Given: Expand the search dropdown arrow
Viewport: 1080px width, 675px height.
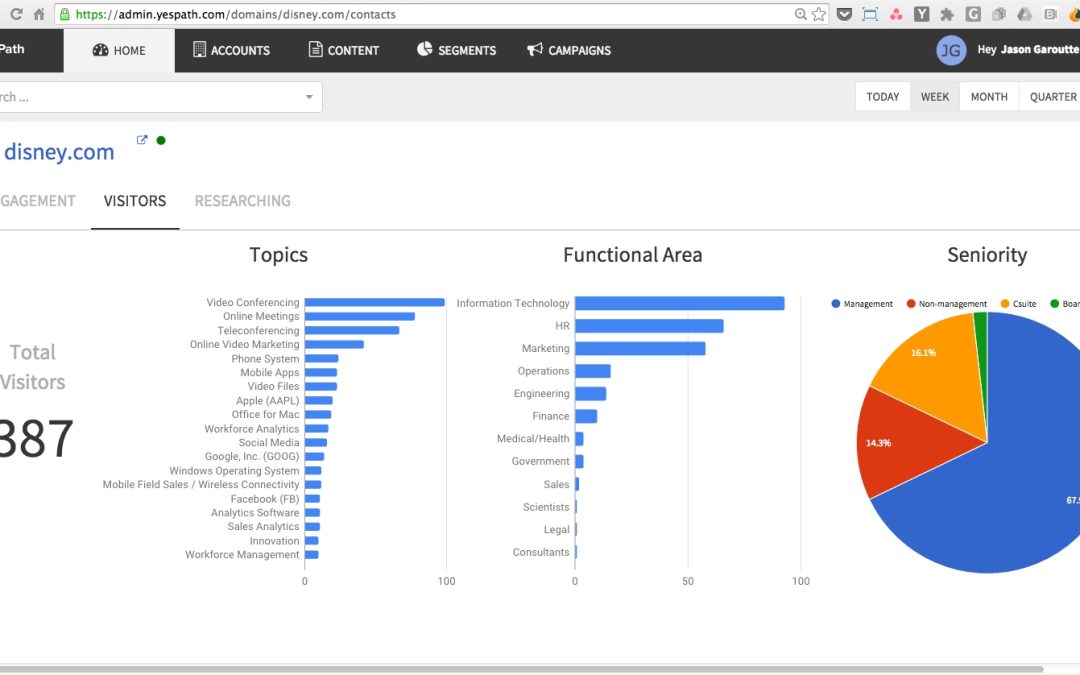Looking at the screenshot, I should click(309, 97).
